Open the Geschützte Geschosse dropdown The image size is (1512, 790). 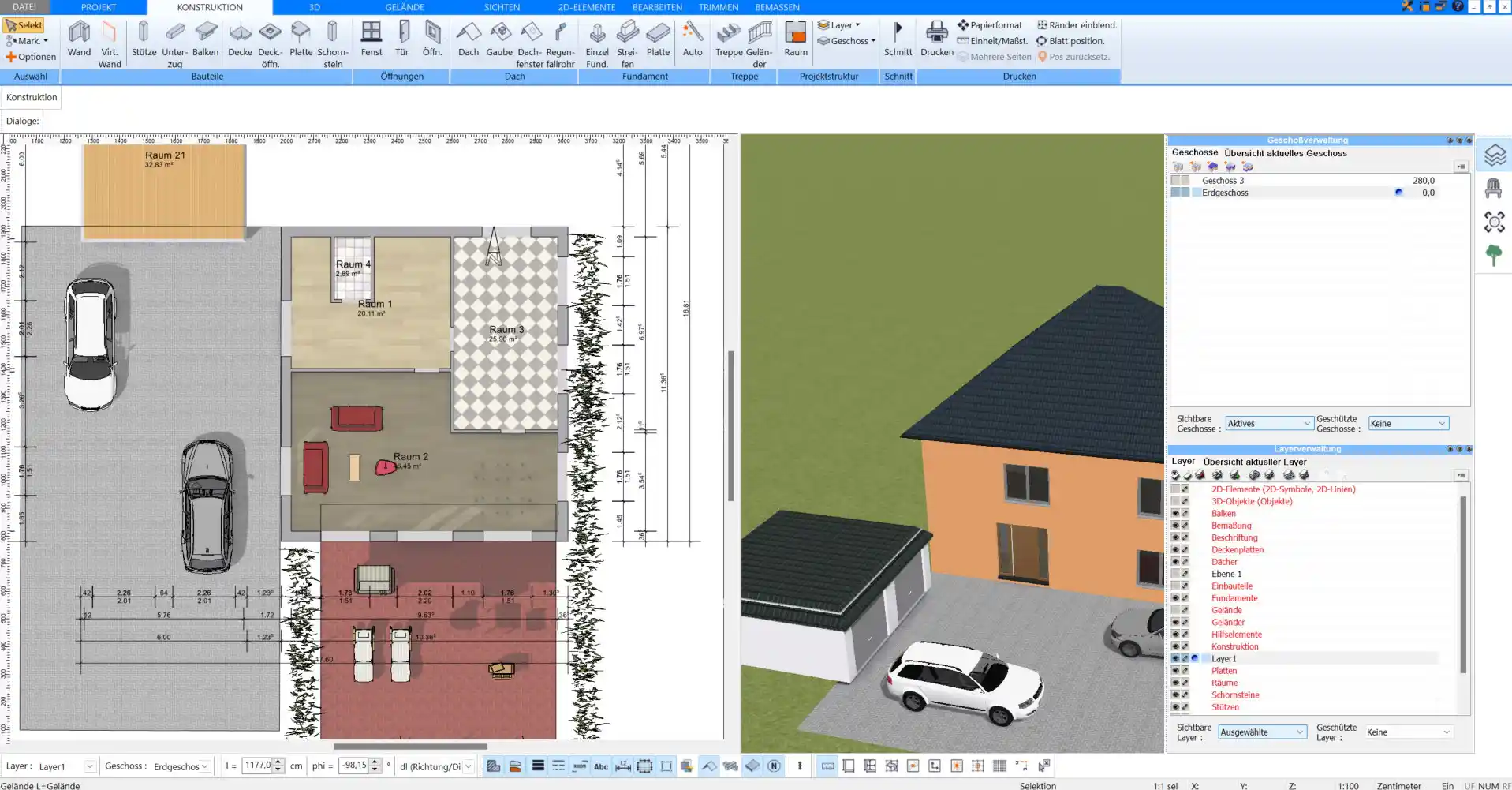tap(1408, 424)
